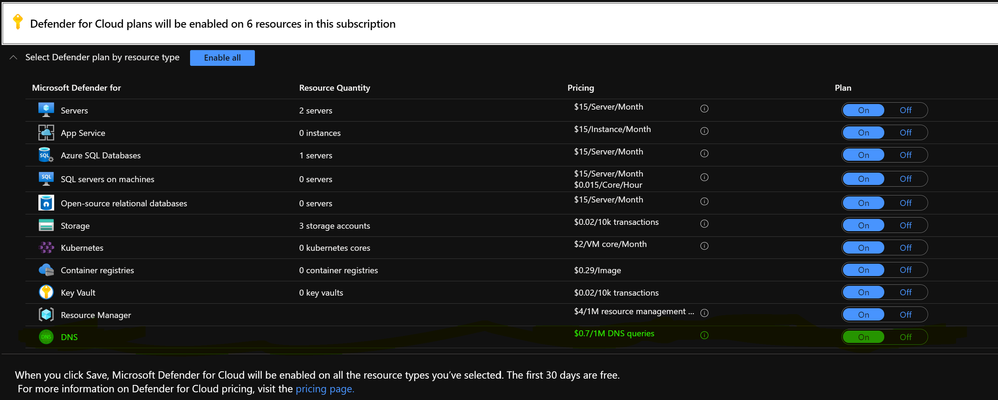Click the App Service icon
Image resolution: width=998 pixels, height=400 pixels.
pyautogui.click(x=46, y=132)
